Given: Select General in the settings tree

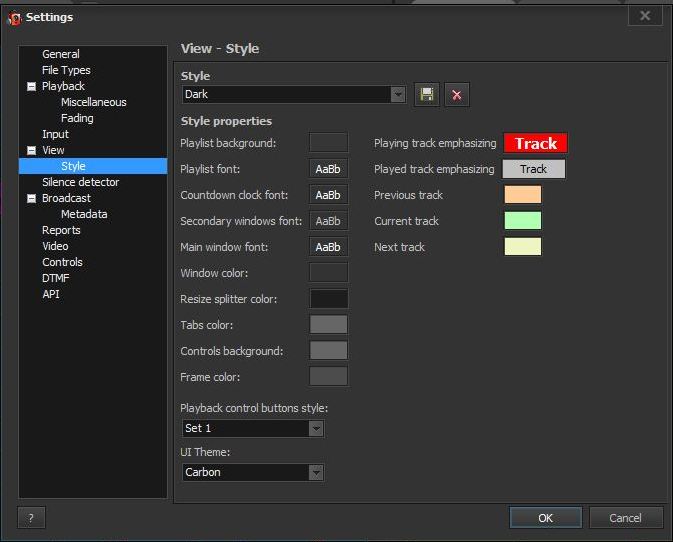Looking at the screenshot, I should (61, 54).
